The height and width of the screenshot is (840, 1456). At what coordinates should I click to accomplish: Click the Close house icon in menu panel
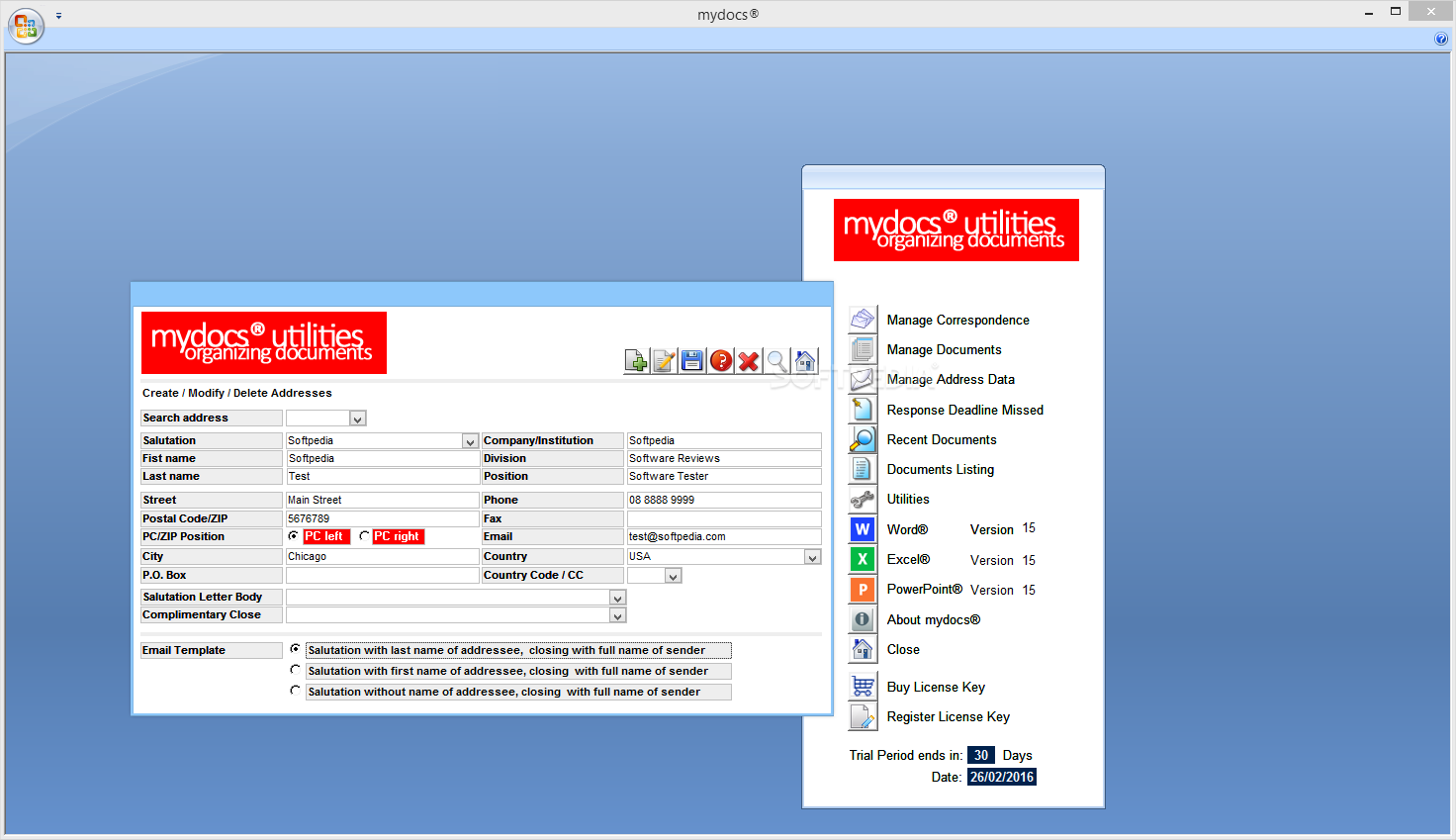pyautogui.click(x=863, y=649)
